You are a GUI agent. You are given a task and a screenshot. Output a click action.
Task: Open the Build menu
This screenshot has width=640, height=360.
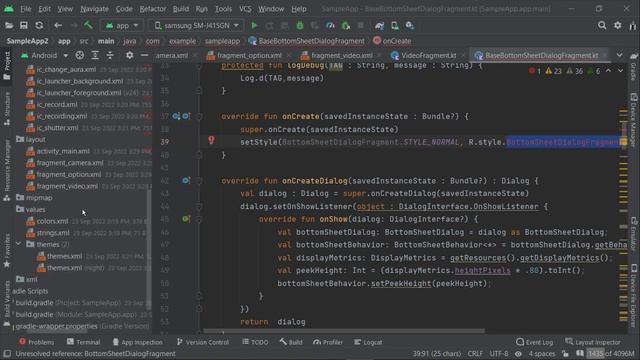coord(180,9)
